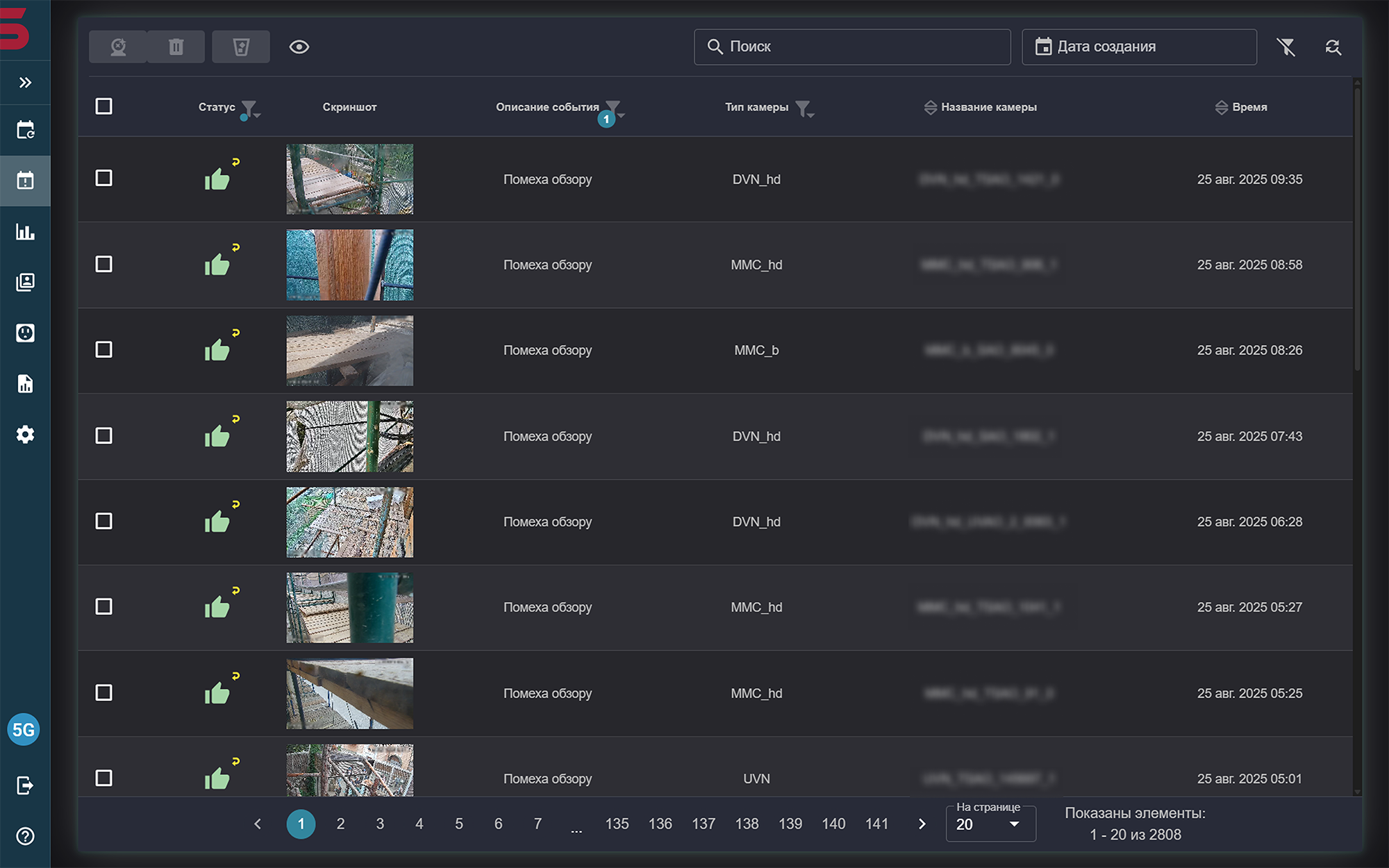
Task: Click the clear filters icon in the toolbar
Action: 1286,47
